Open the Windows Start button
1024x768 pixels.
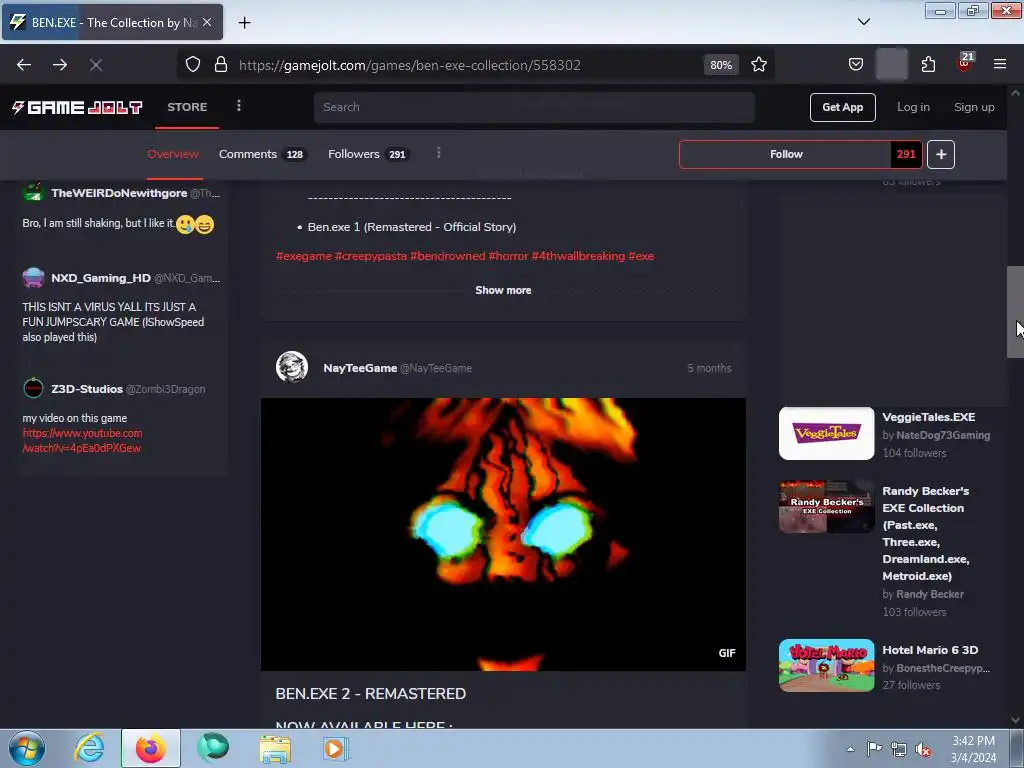(x=27, y=748)
